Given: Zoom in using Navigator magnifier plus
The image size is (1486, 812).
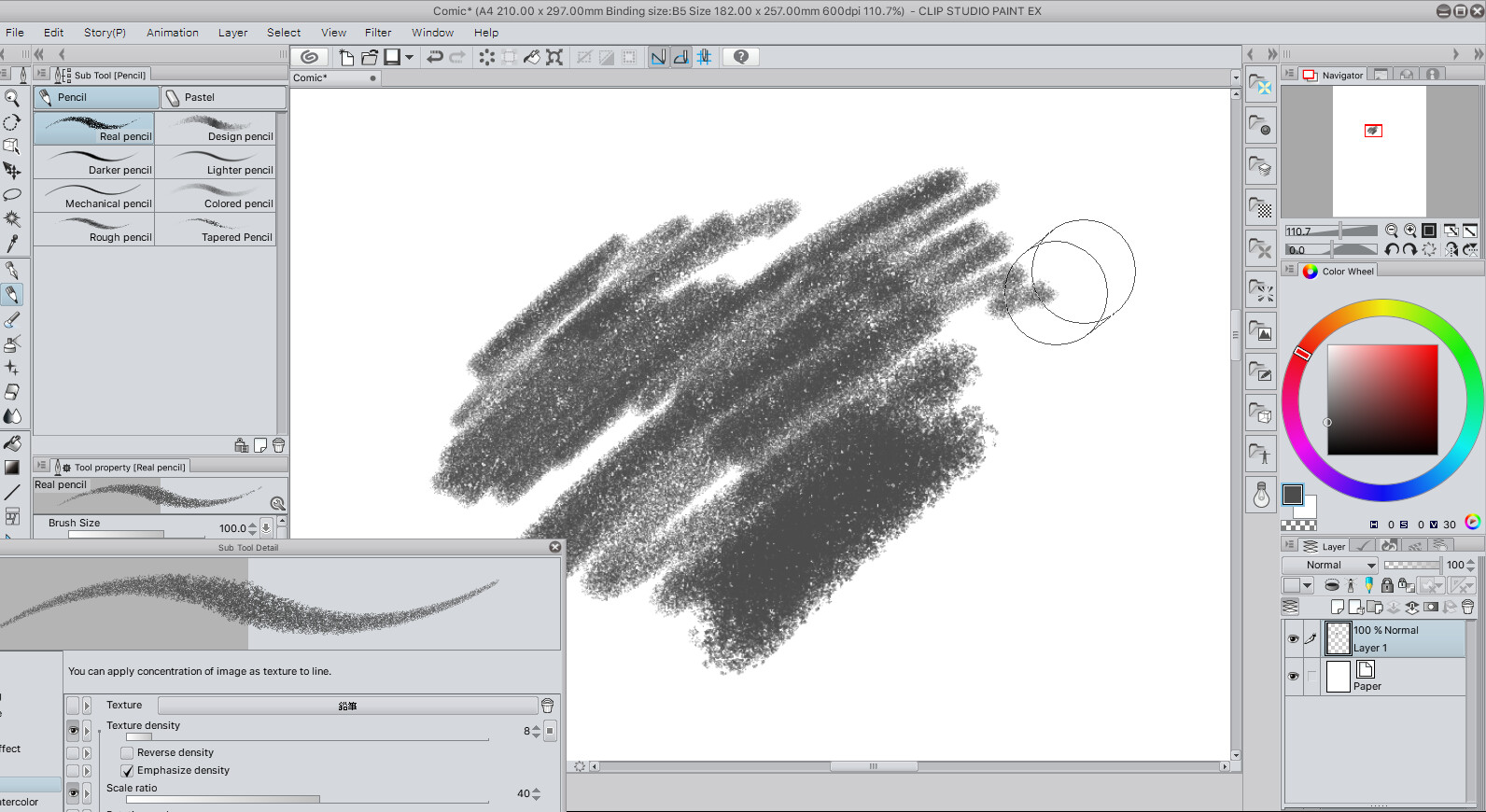Looking at the screenshot, I should coord(1410,231).
